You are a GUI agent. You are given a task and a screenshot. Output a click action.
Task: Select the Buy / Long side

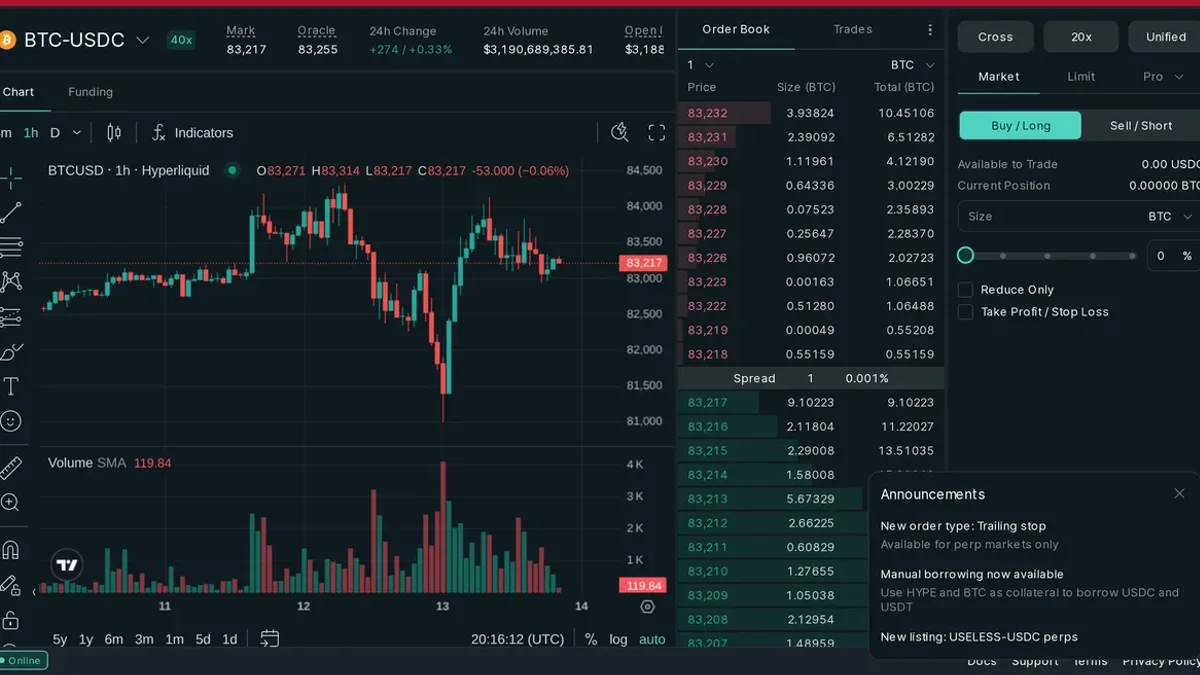pyautogui.click(x=1020, y=125)
